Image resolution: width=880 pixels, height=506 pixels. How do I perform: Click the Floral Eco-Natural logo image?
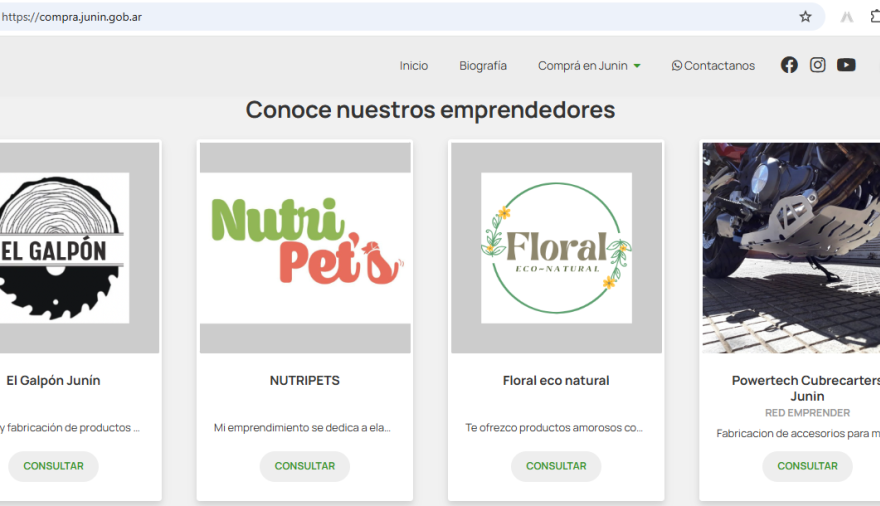pos(556,247)
